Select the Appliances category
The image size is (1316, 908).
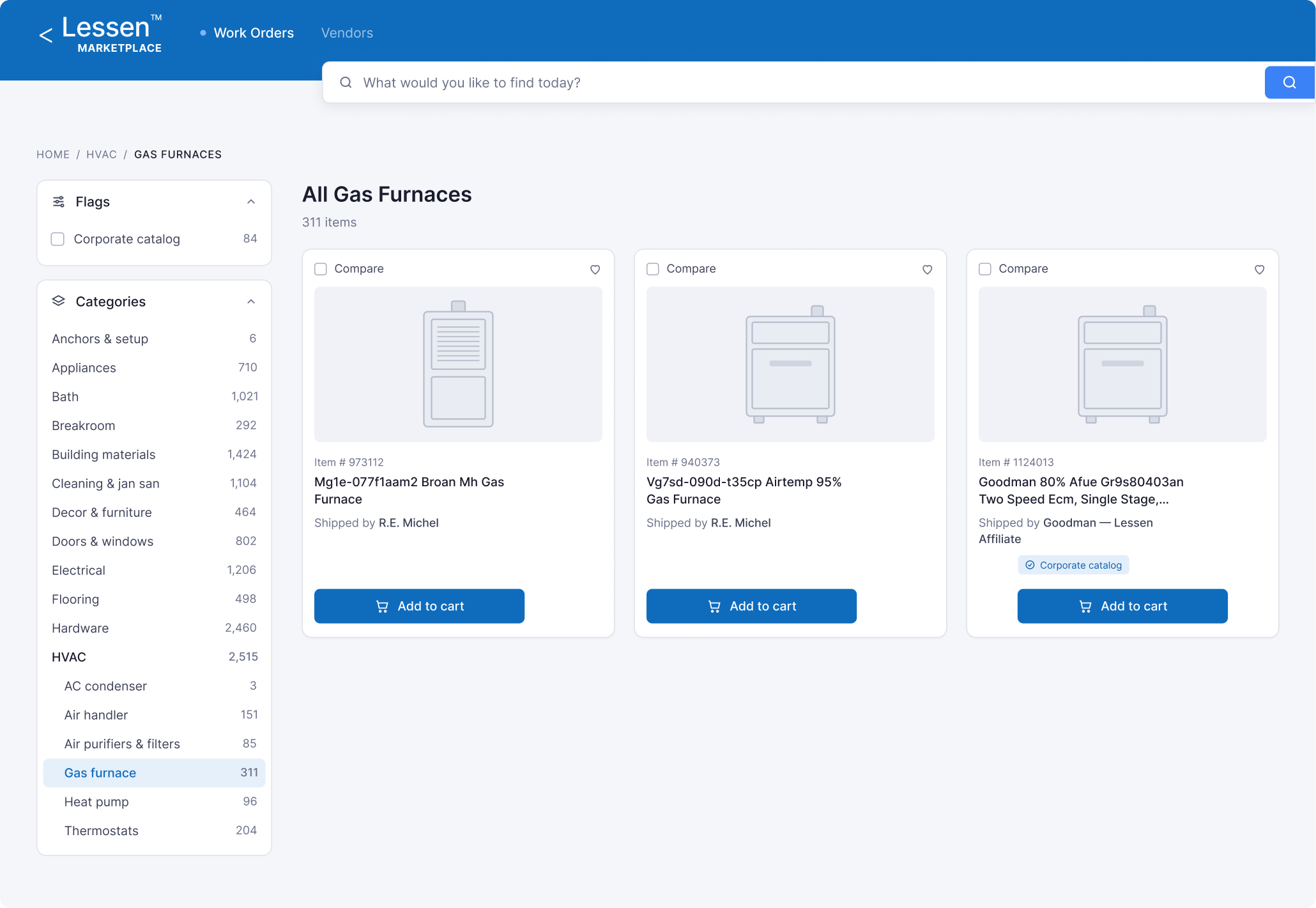tap(154, 367)
